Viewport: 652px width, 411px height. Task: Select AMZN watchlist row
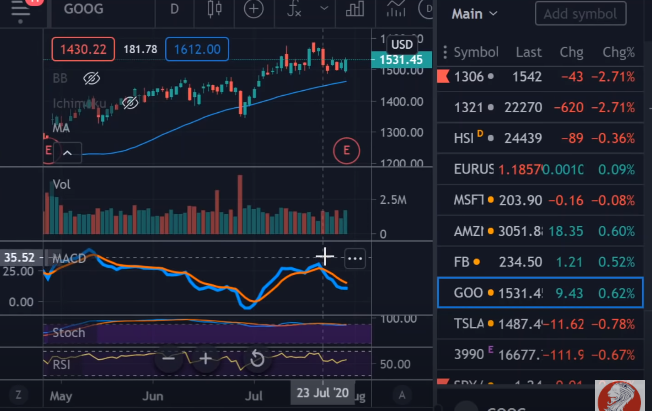540,231
